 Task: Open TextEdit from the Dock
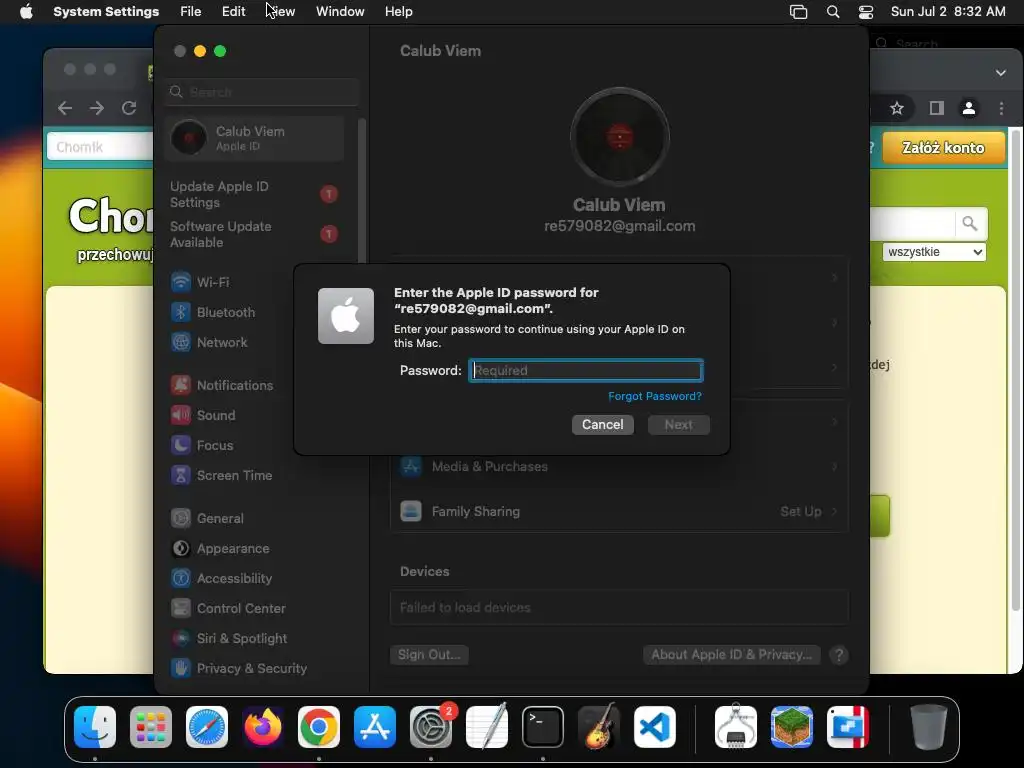tap(487, 727)
